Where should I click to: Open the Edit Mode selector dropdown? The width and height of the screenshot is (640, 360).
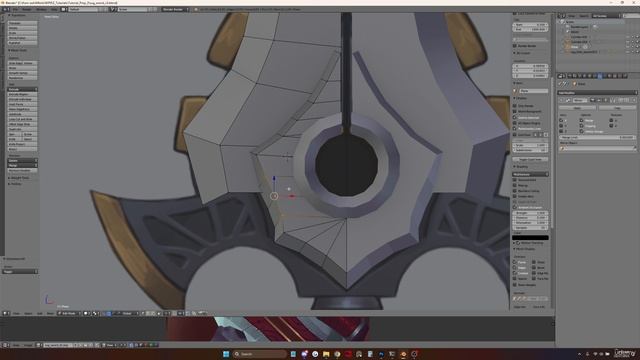pos(68,313)
